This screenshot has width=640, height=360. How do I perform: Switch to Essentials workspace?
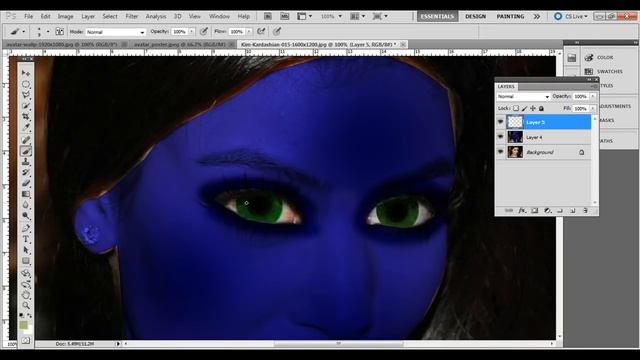437,16
